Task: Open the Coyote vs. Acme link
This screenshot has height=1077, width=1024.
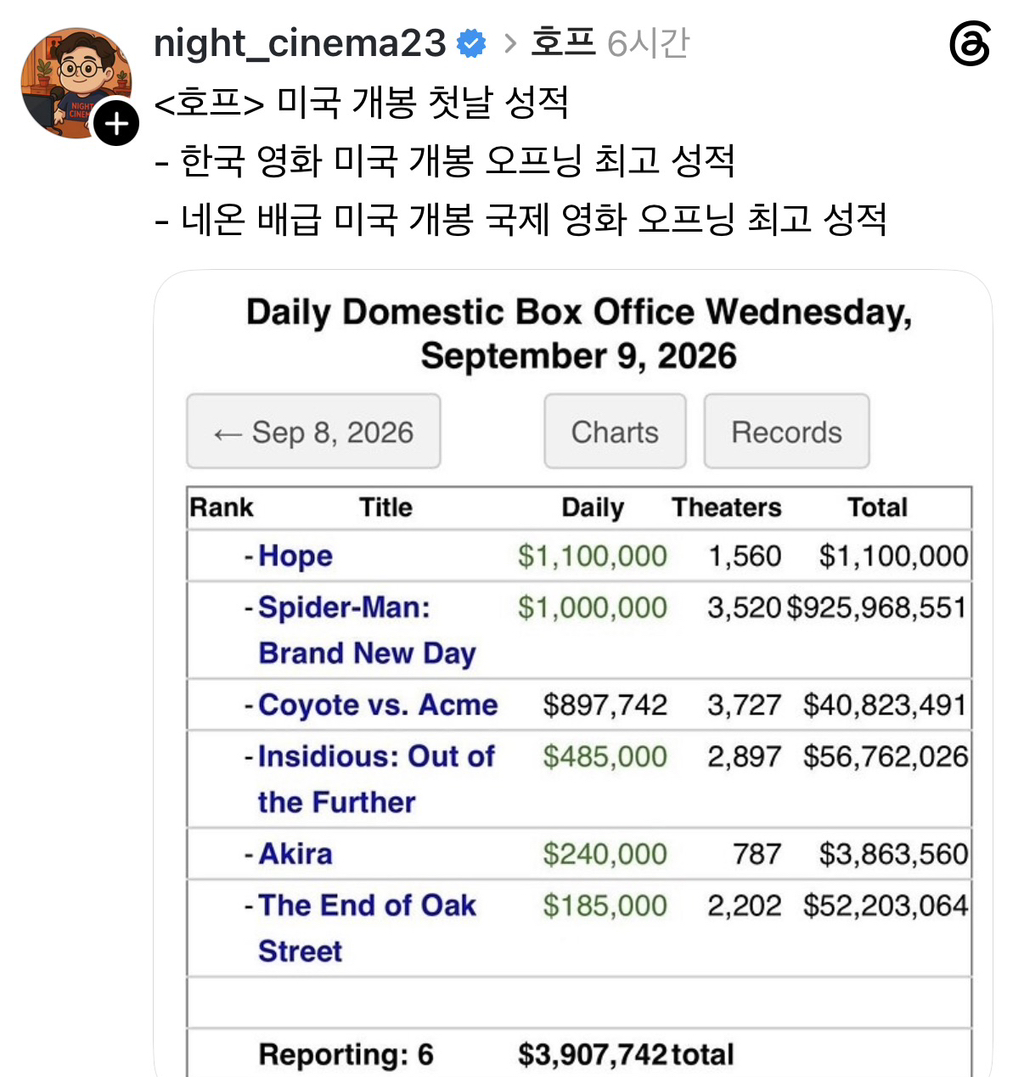Action: click(378, 705)
